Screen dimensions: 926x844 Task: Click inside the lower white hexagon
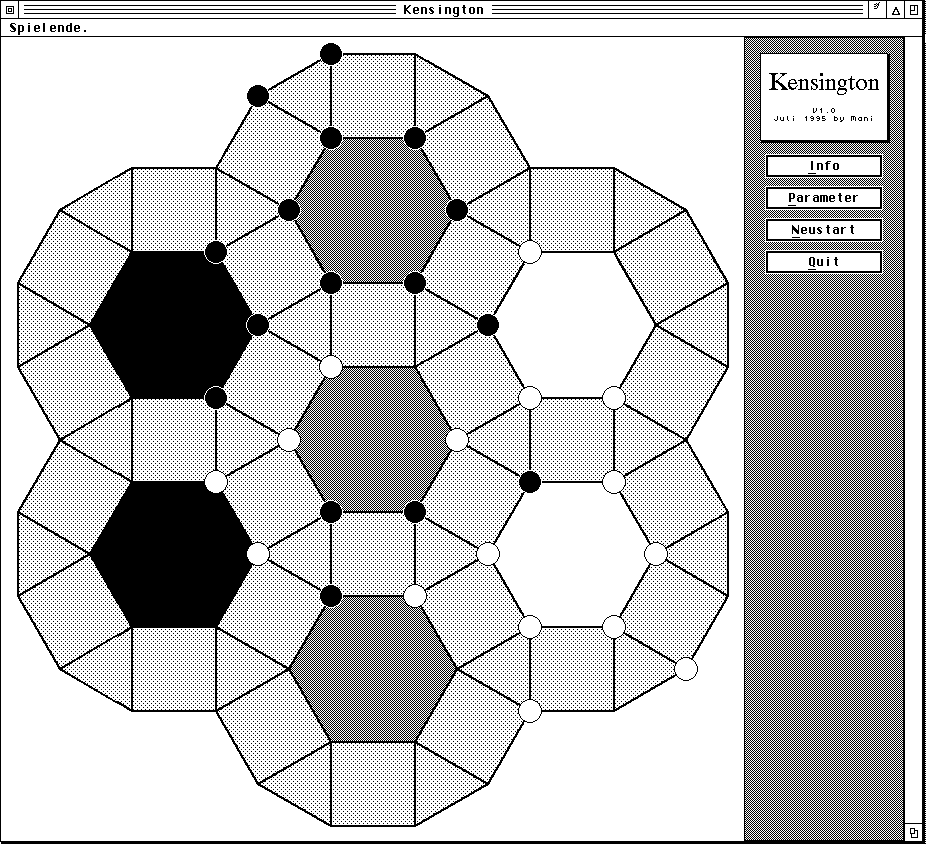(573, 554)
